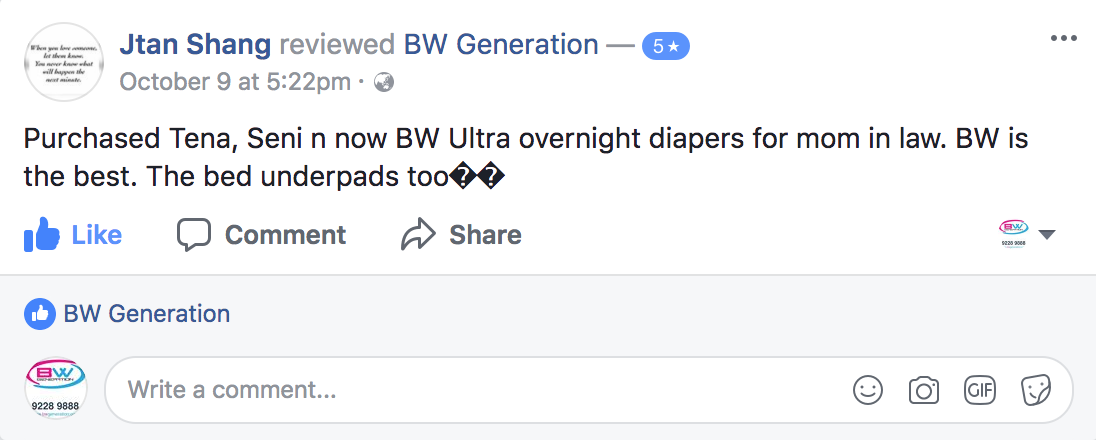Click the thumbs-up Like icon
The image size is (1096, 440).
coord(42,235)
